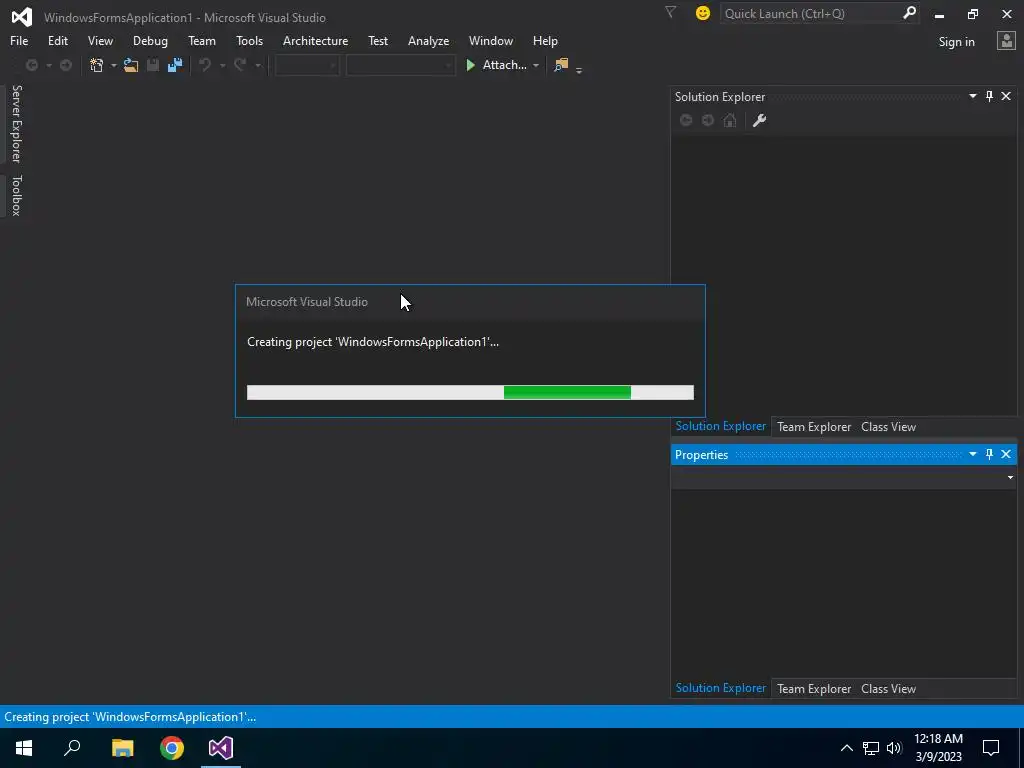This screenshot has width=1024, height=768.
Task: Click the Open File toolbar icon
Action: [x=131, y=65]
